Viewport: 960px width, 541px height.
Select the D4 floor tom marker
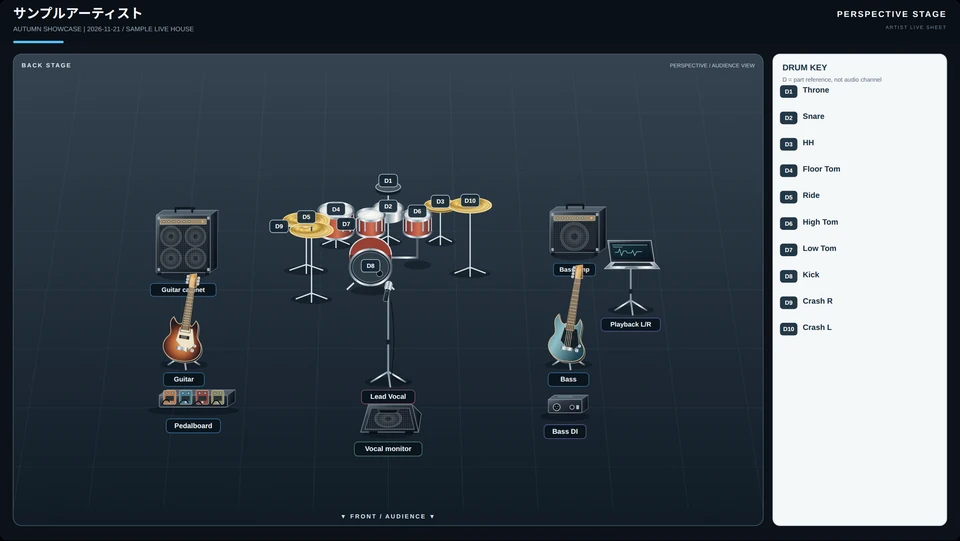pyautogui.click(x=336, y=209)
